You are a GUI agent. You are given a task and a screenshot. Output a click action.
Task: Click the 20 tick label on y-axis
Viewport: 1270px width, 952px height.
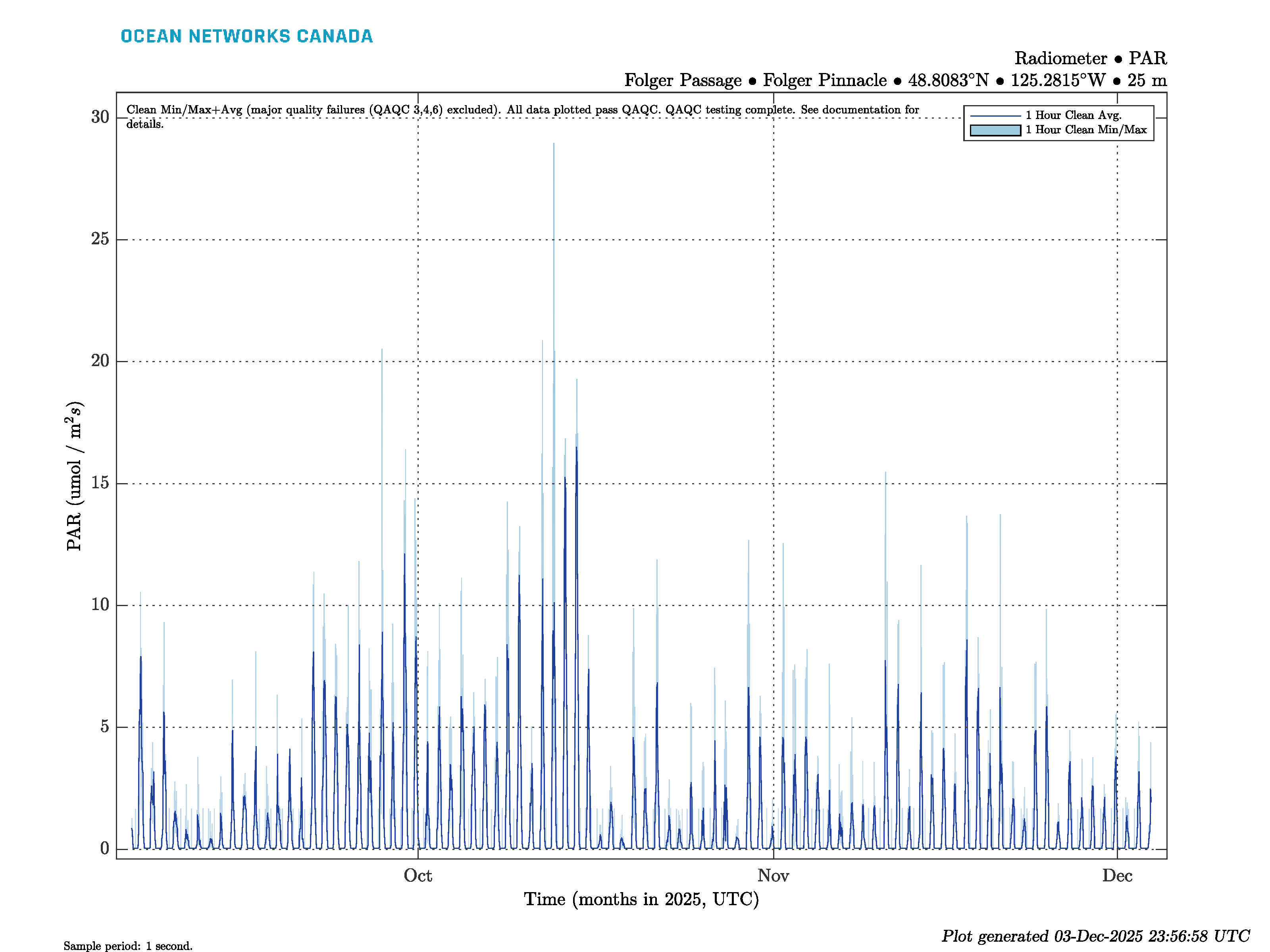coord(100,361)
